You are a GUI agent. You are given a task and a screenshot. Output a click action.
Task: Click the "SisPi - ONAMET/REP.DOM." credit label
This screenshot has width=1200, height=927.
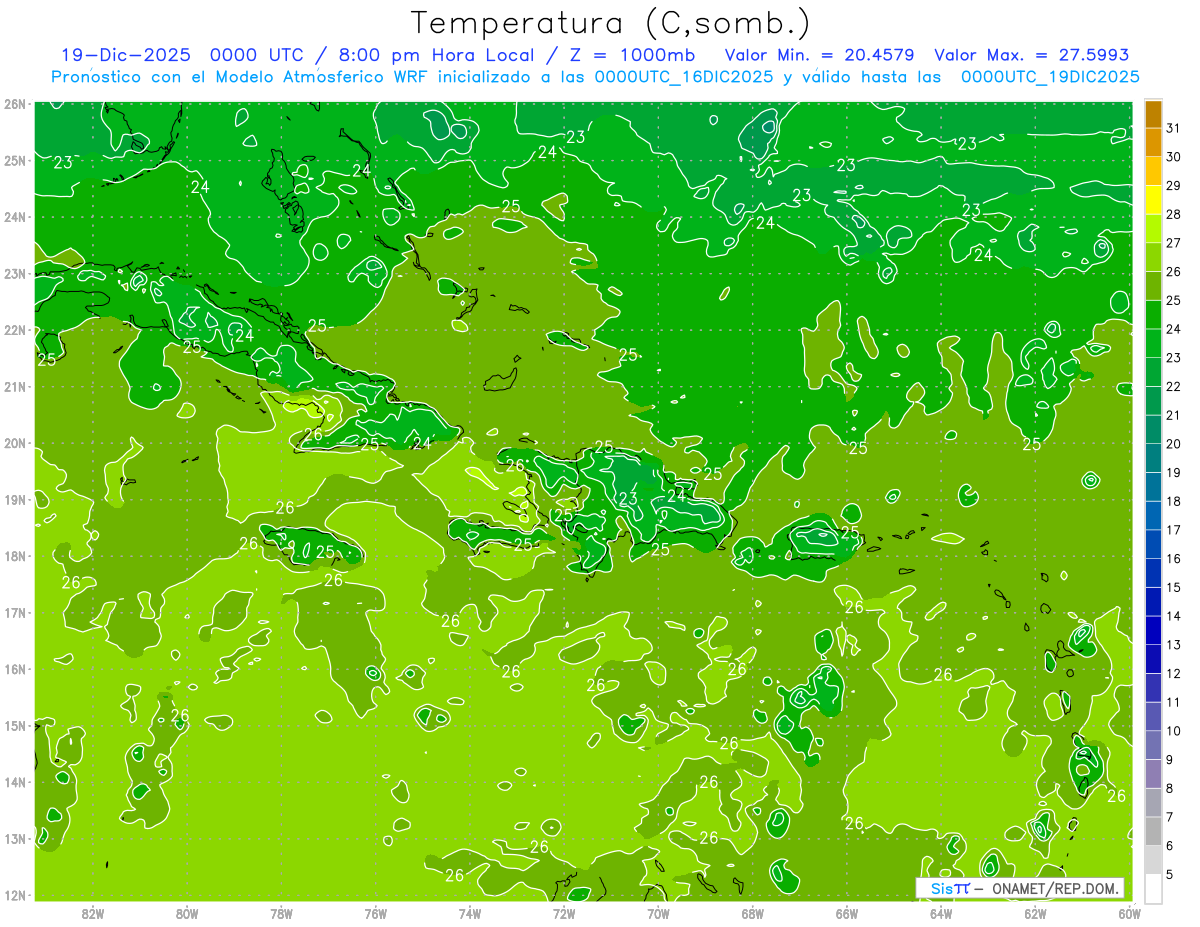point(1019,889)
